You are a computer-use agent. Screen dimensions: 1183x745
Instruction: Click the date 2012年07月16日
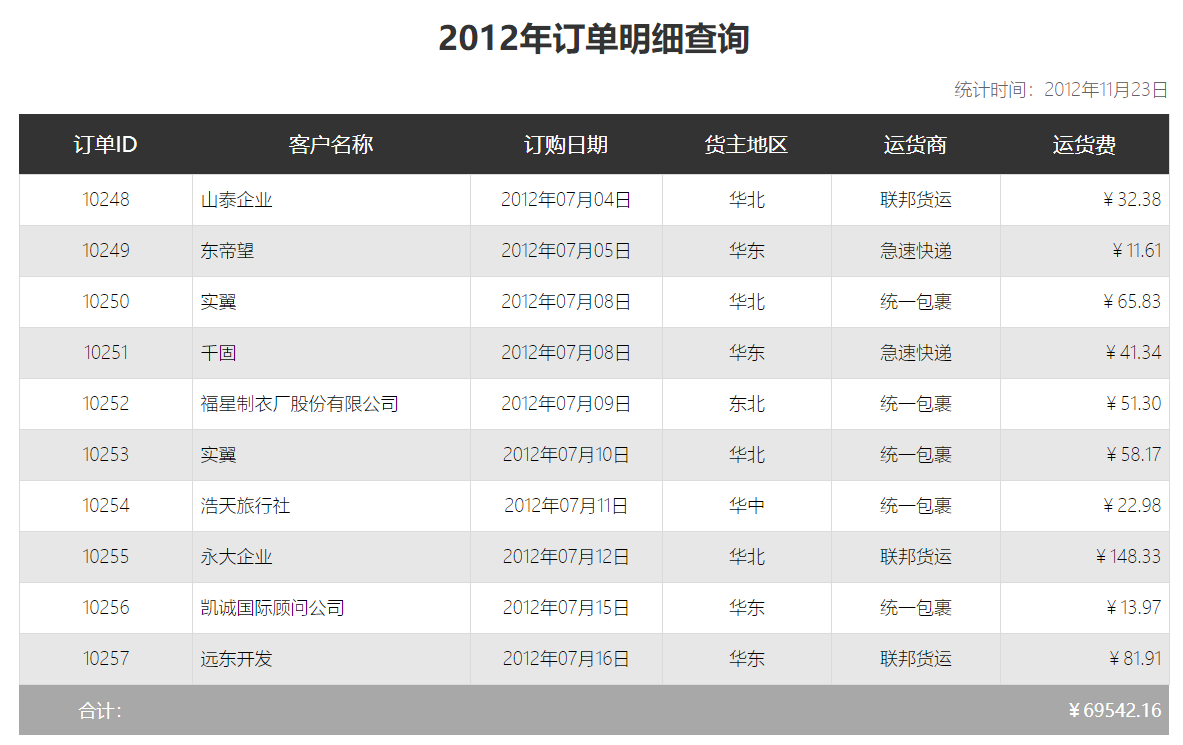coord(566,658)
